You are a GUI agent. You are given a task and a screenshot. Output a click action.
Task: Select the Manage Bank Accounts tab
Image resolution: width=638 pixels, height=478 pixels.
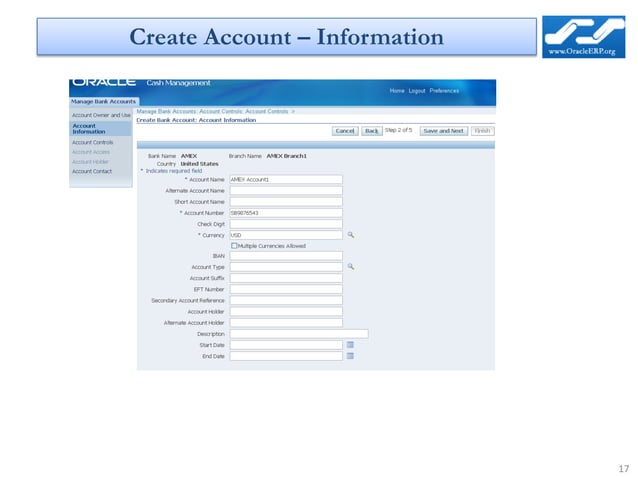pos(103,101)
